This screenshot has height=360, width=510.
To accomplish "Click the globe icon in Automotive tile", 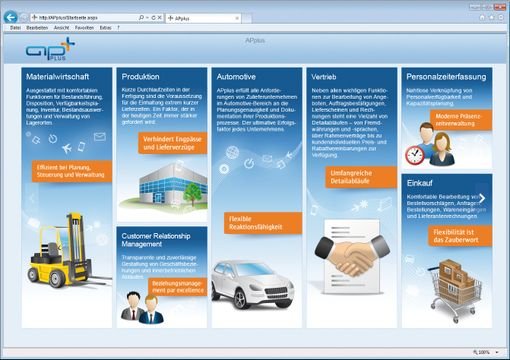I will pyautogui.click(x=232, y=153).
